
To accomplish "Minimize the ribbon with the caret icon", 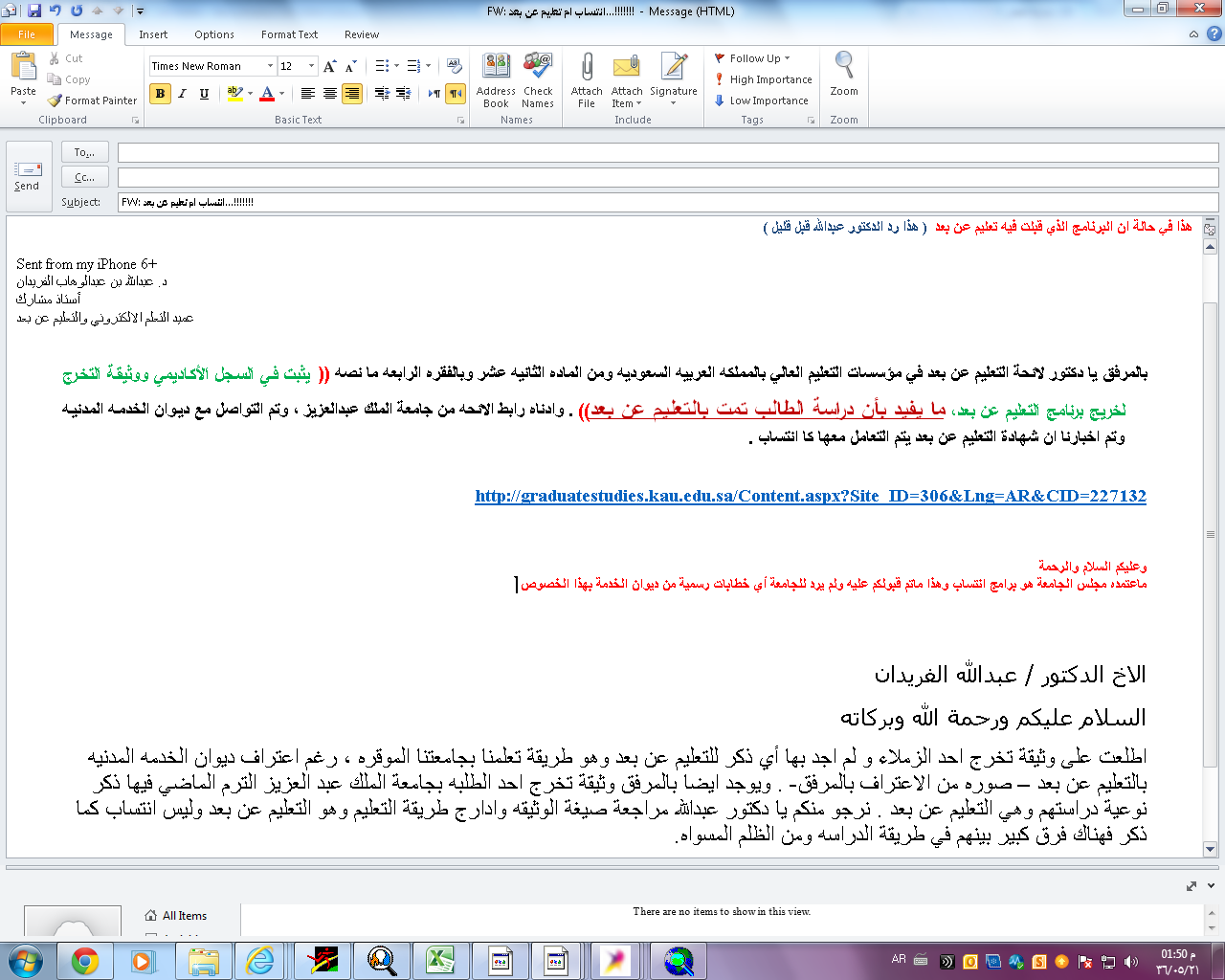I will click(x=1193, y=34).
